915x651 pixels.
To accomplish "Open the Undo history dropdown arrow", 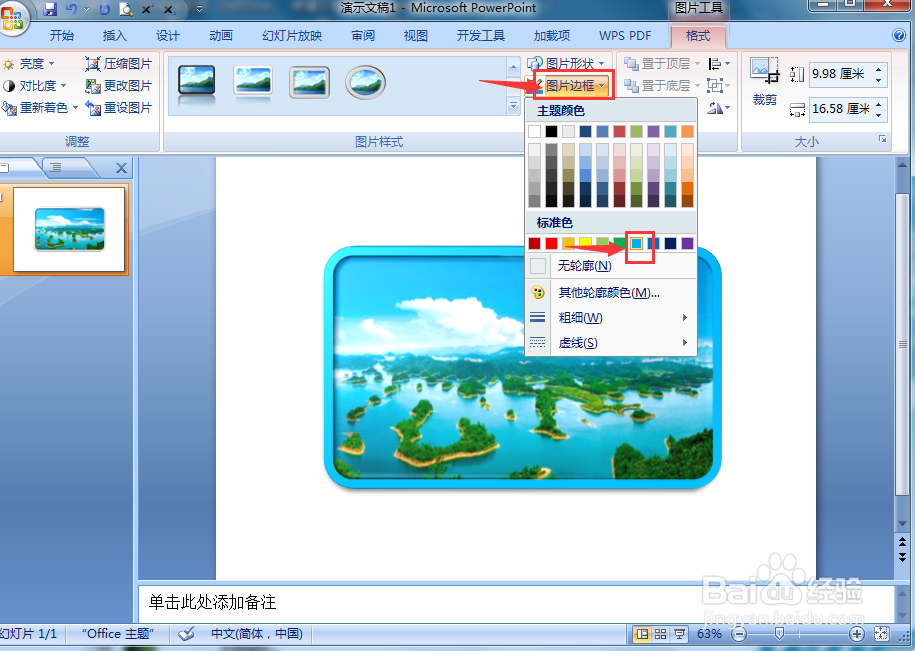I will coord(86,9).
